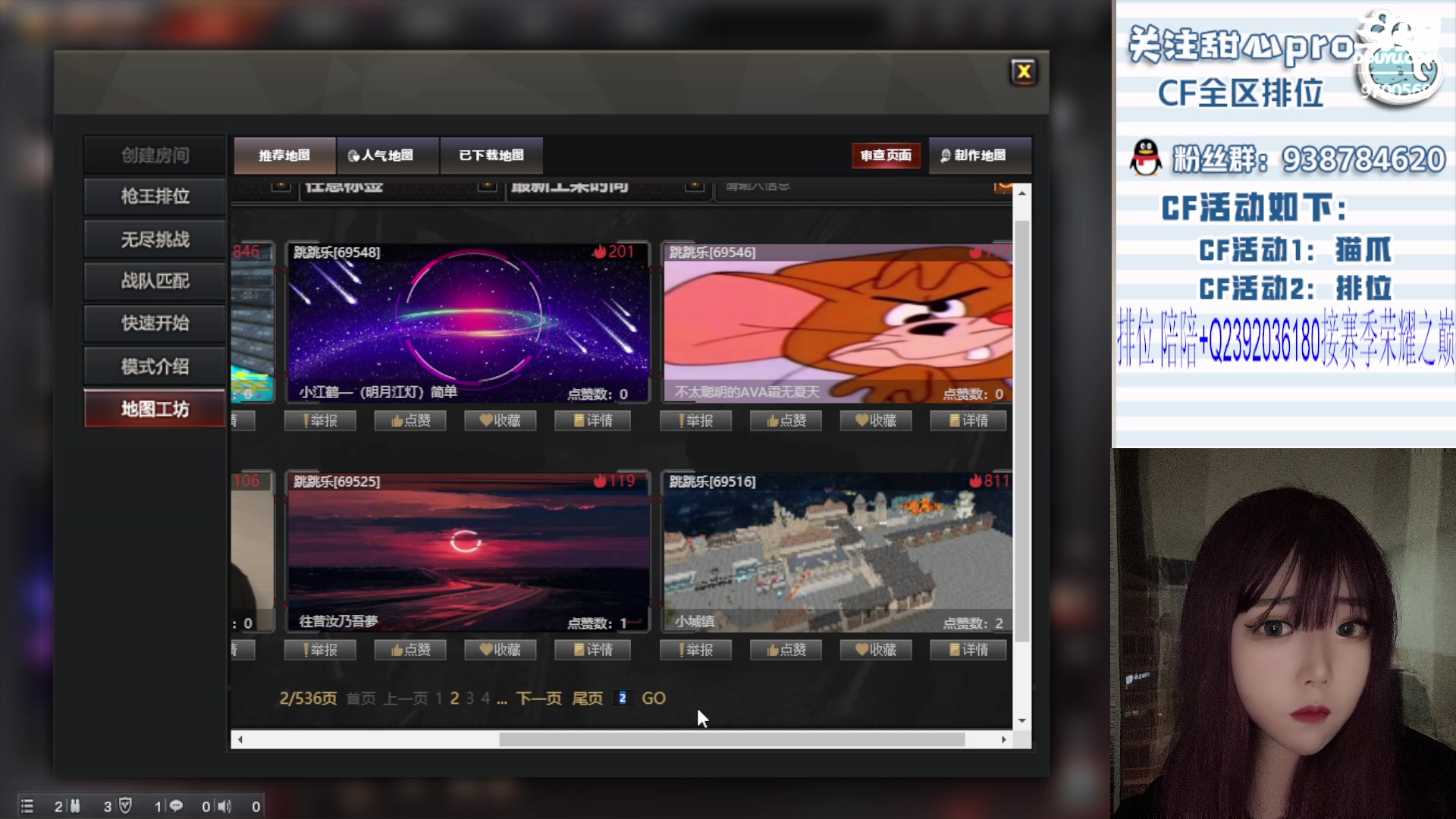Click the shield icon in bottom status bar

pyautogui.click(x=125, y=806)
